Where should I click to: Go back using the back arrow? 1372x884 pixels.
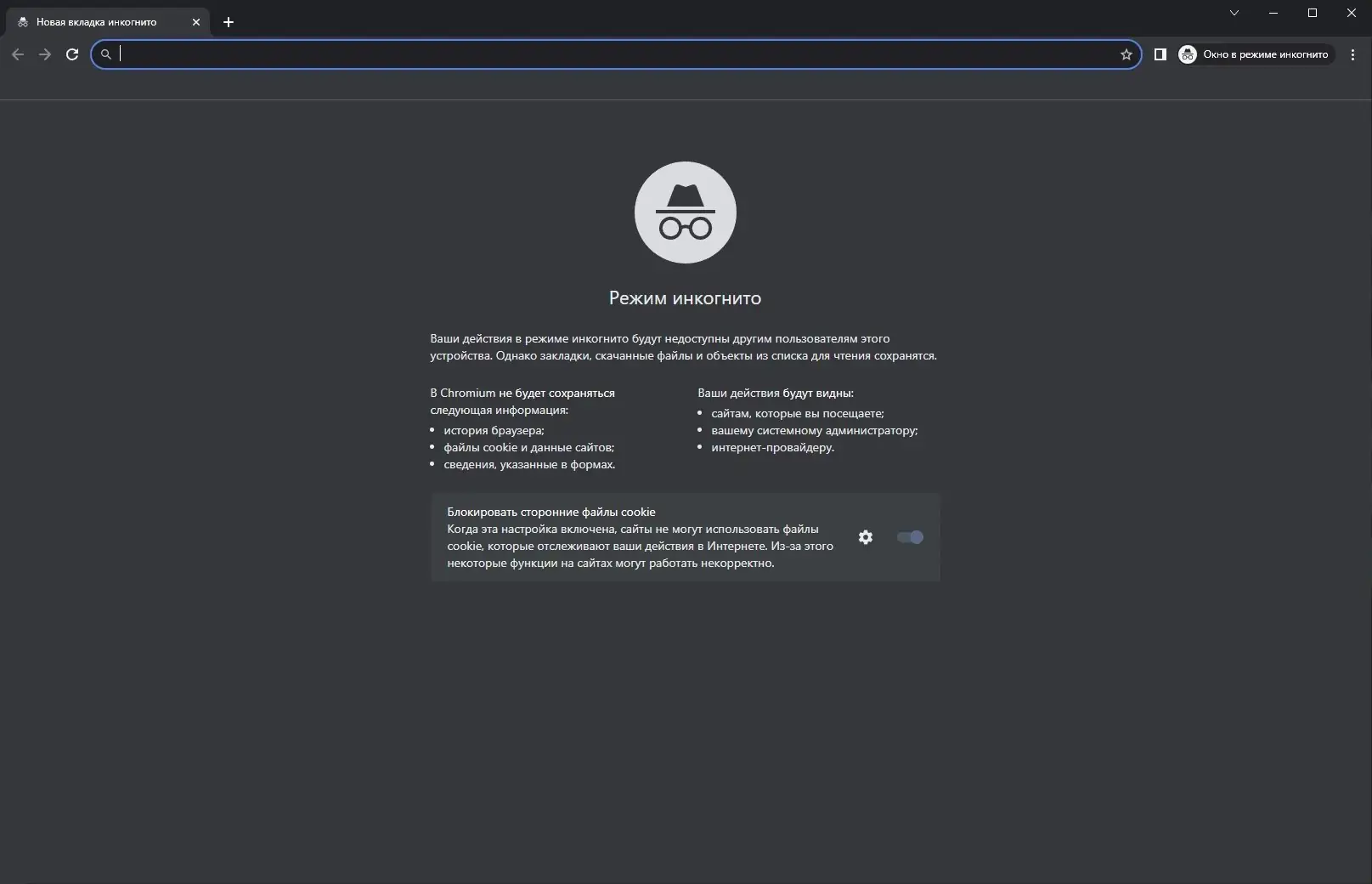click(x=18, y=54)
